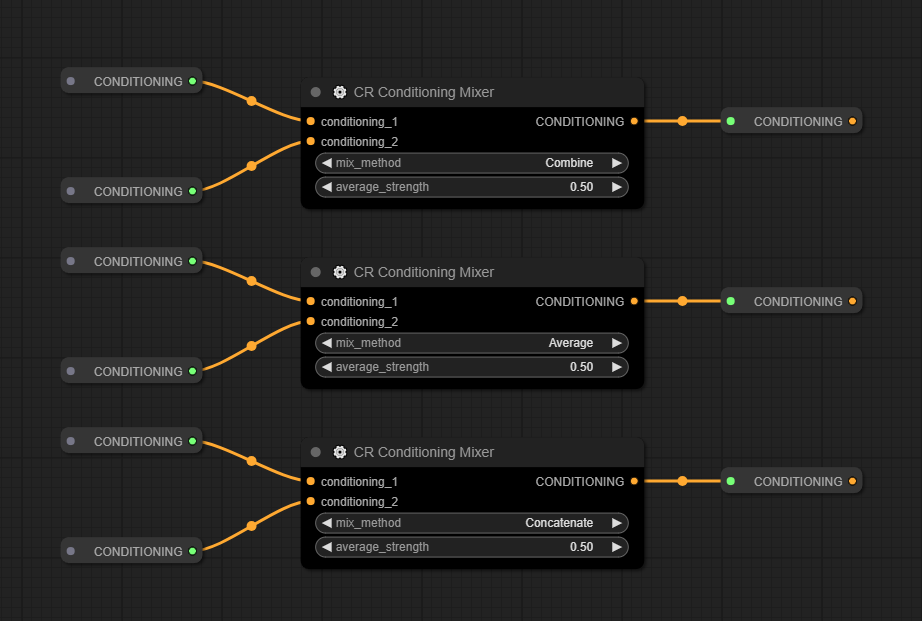This screenshot has height=621, width=922.
Task: Select the conditioning_2 input port on the Concatenate node
Action: click(311, 501)
